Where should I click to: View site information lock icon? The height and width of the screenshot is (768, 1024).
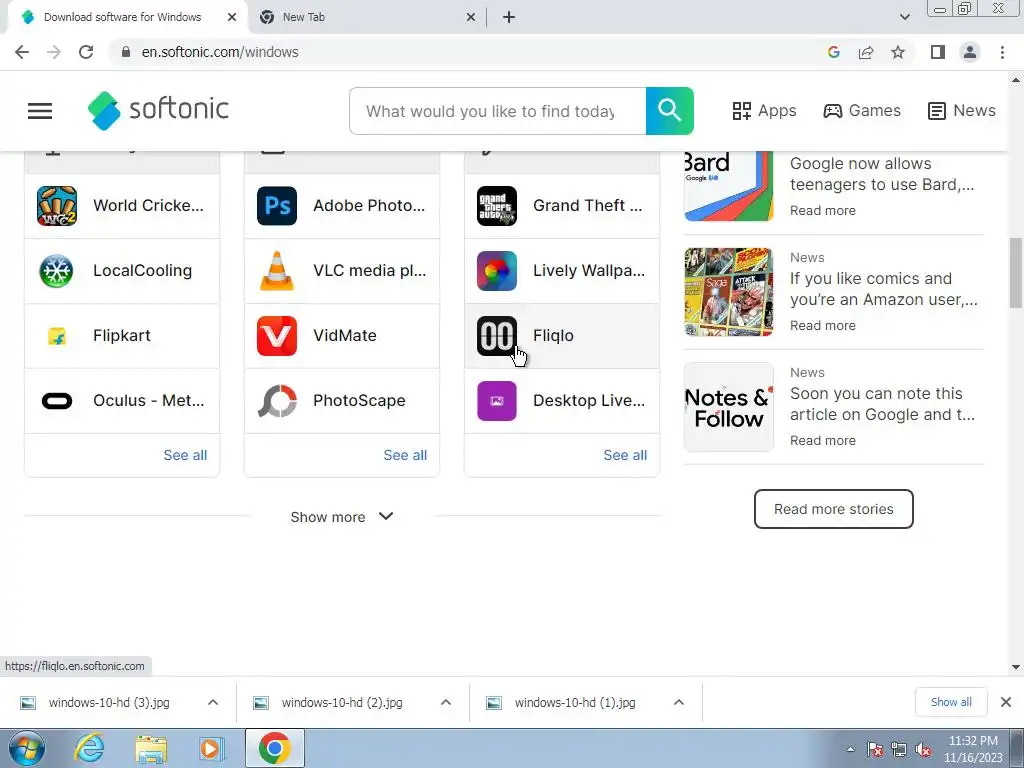tap(126, 52)
